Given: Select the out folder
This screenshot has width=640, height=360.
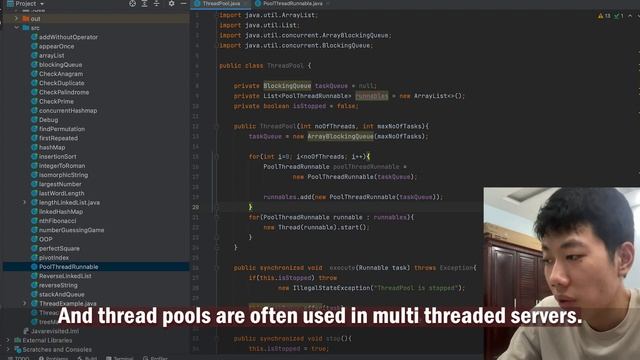Looking at the screenshot, I should pyautogui.click(x=31, y=18).
